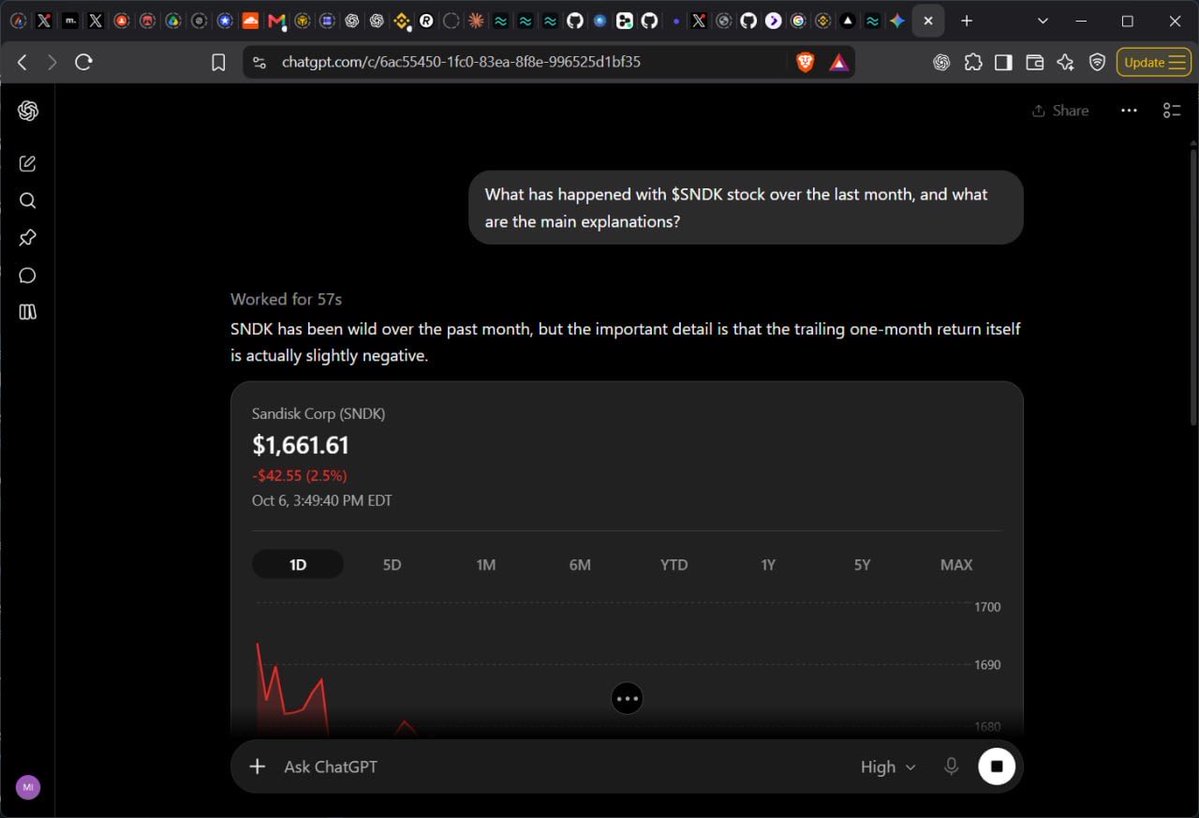Bookmark this page
This screenshot has height=818, width=1199.
point(218,62)
